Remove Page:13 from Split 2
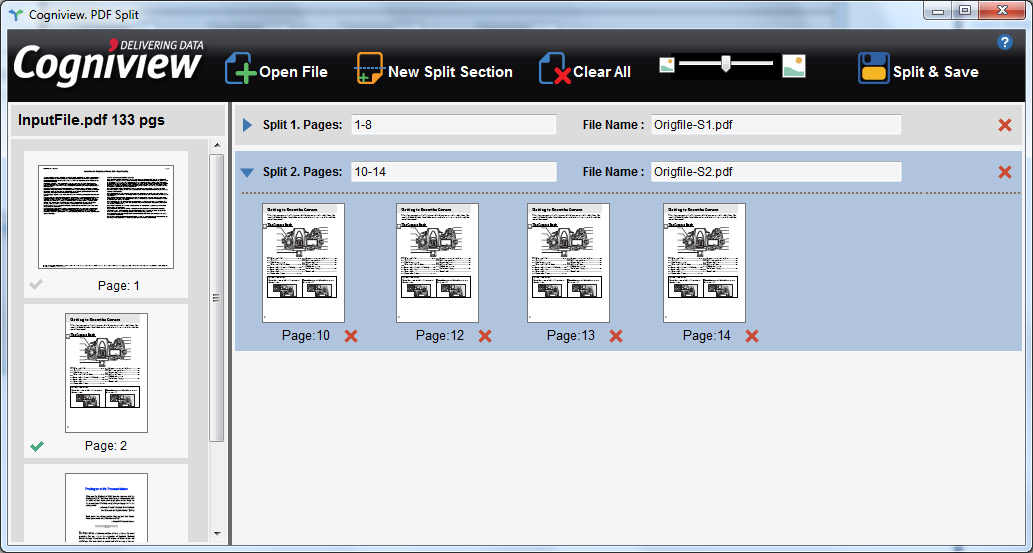The image size is (1033, 553). tap(616, 336)
